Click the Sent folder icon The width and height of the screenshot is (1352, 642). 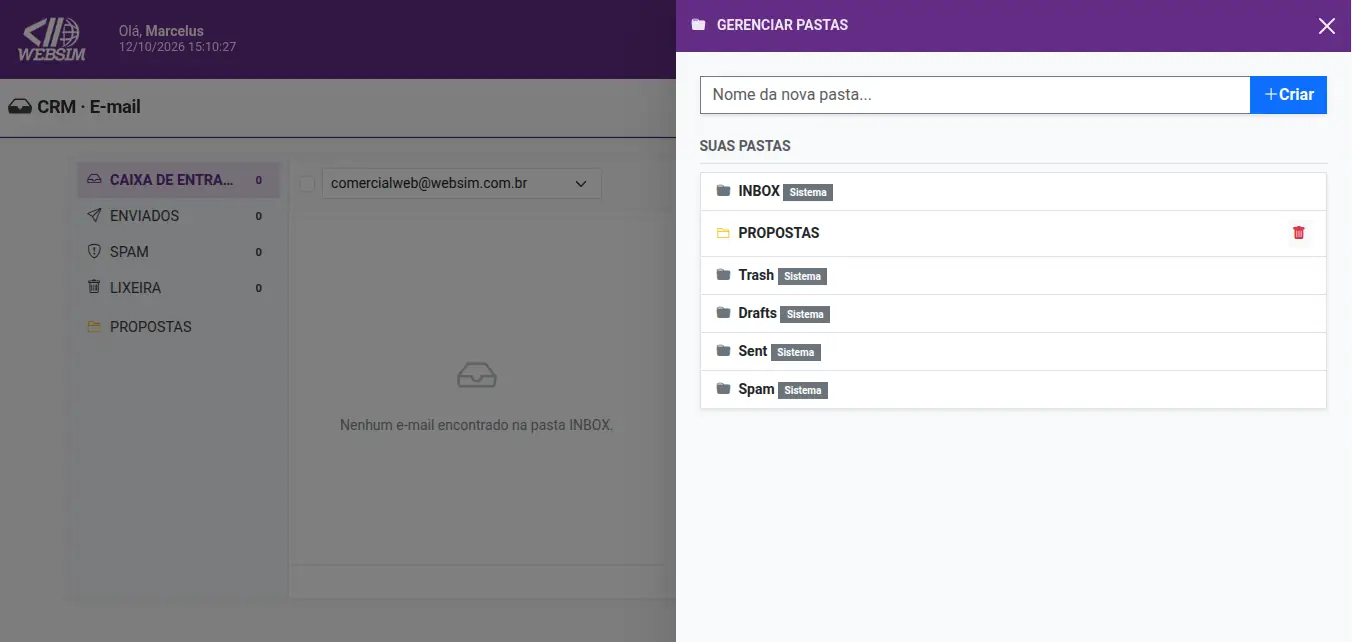tap(724, 351)
